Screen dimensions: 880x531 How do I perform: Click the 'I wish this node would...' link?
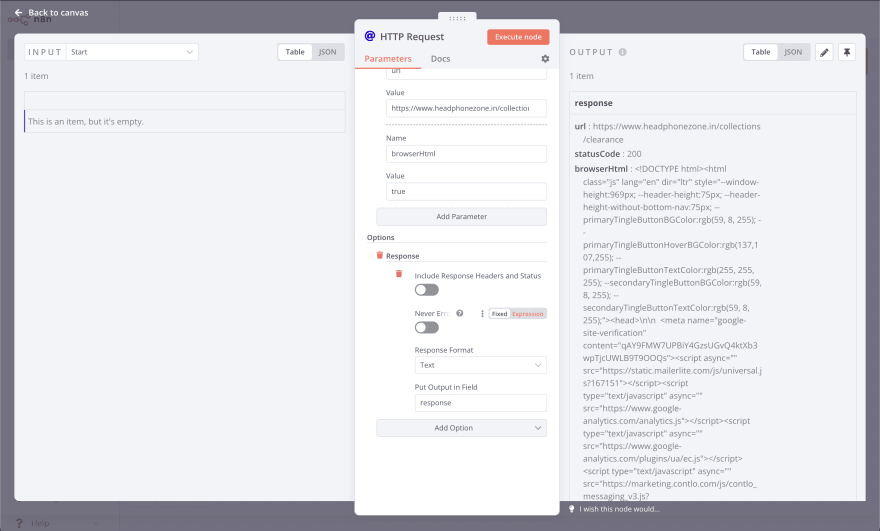click(620, 509)
